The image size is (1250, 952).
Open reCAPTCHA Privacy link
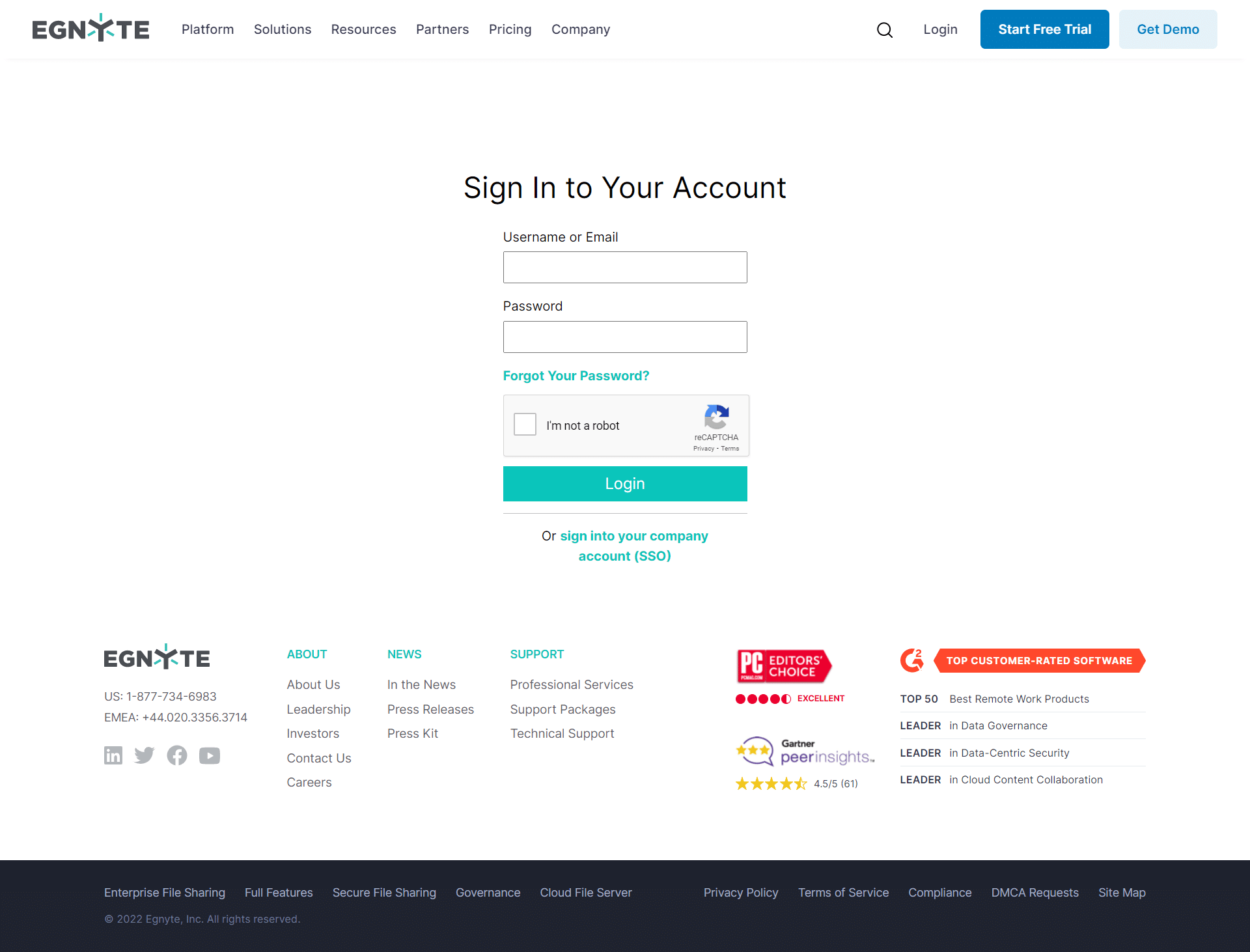(x=703, y=449)
